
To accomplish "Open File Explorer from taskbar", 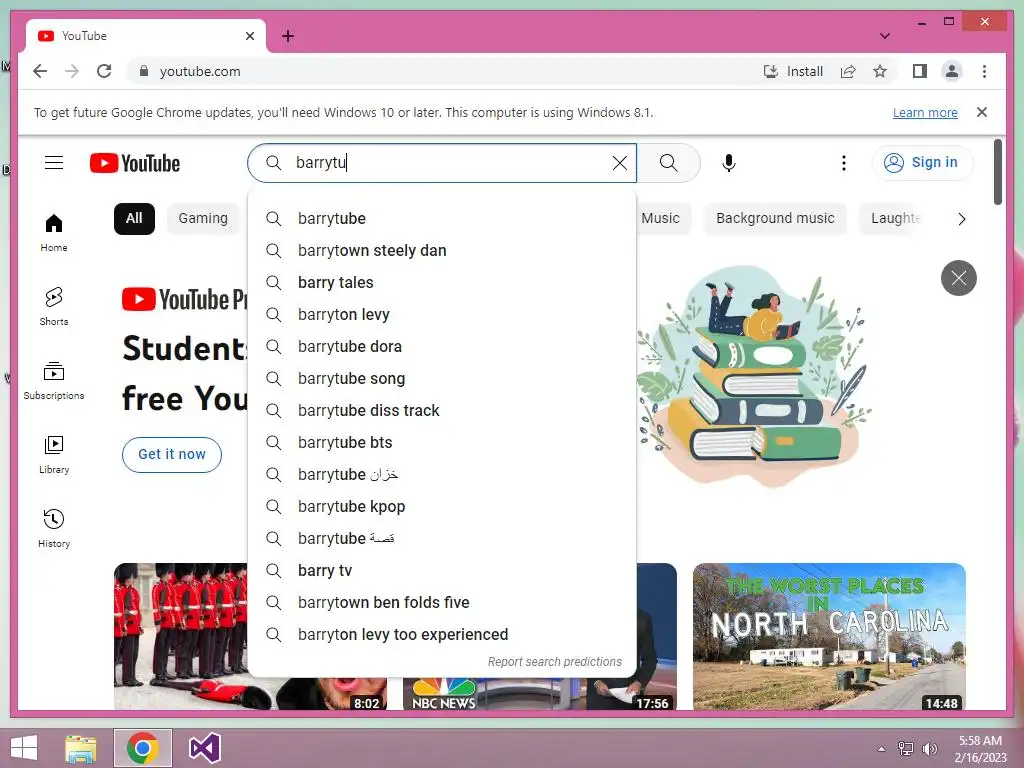I will pos(81,748).
